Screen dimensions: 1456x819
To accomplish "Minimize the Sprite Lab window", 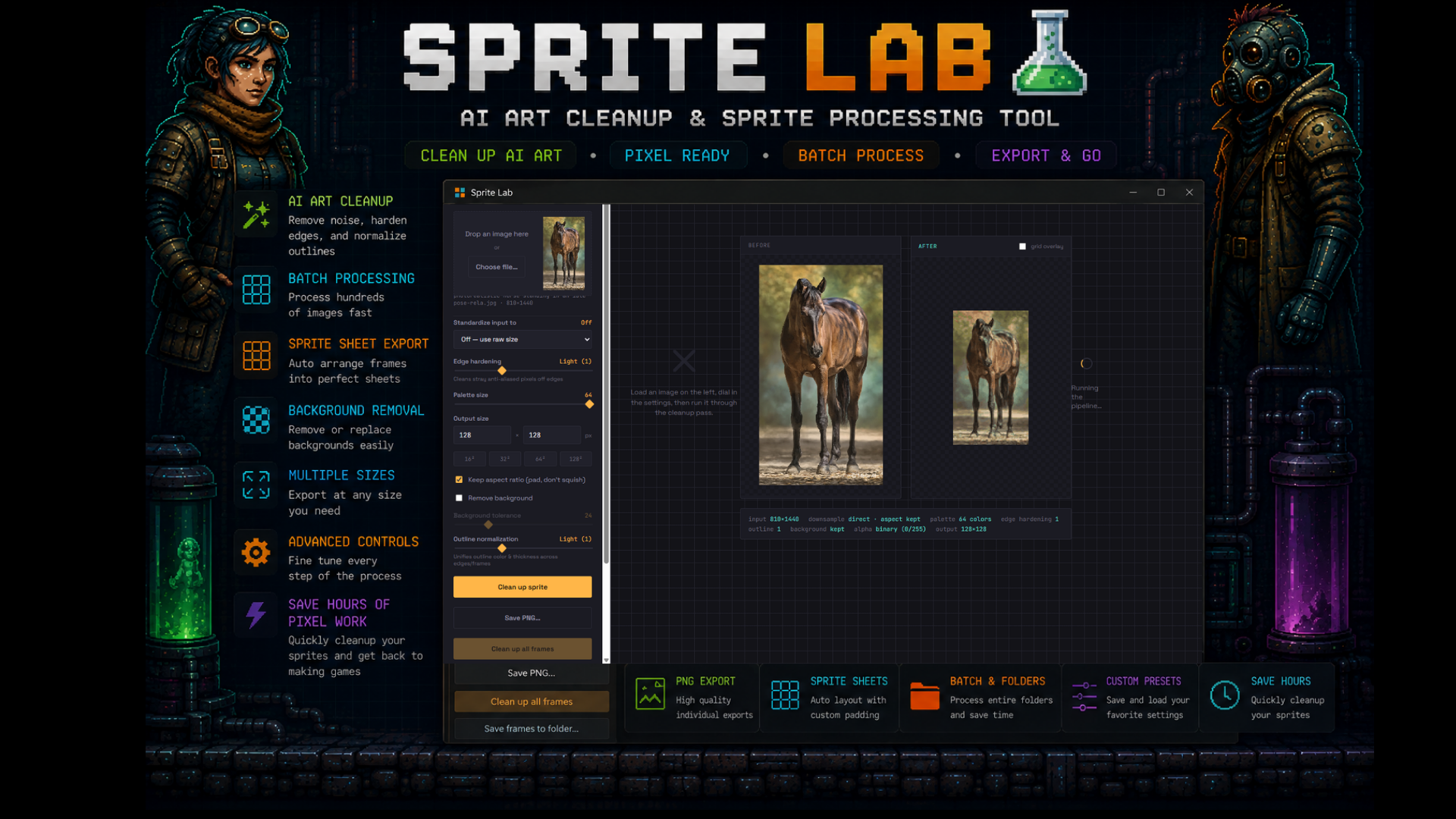I will (x=1133, y=193).
